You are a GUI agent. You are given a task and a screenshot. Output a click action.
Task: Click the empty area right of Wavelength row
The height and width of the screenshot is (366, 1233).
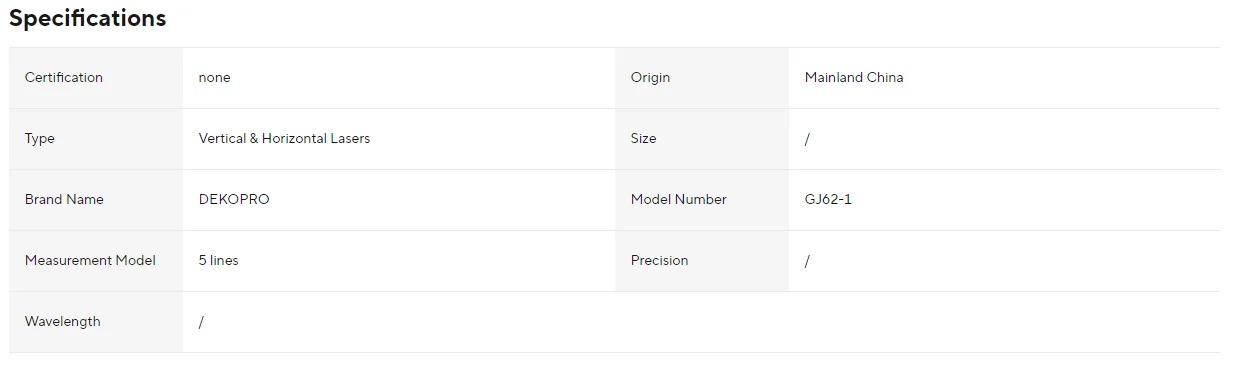coord(918,322)
